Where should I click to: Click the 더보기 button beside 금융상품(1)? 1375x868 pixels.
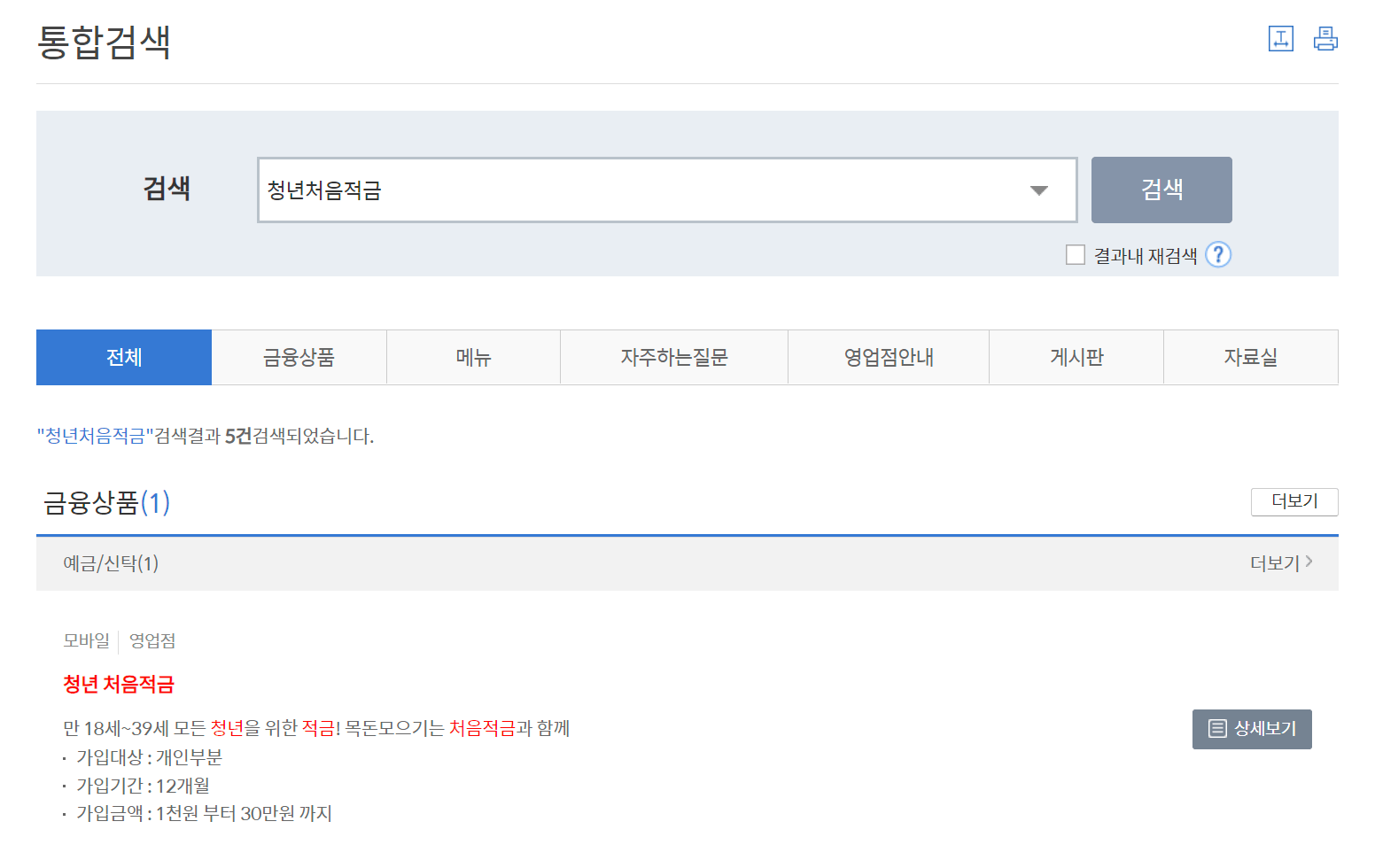tap(1294, 502)
